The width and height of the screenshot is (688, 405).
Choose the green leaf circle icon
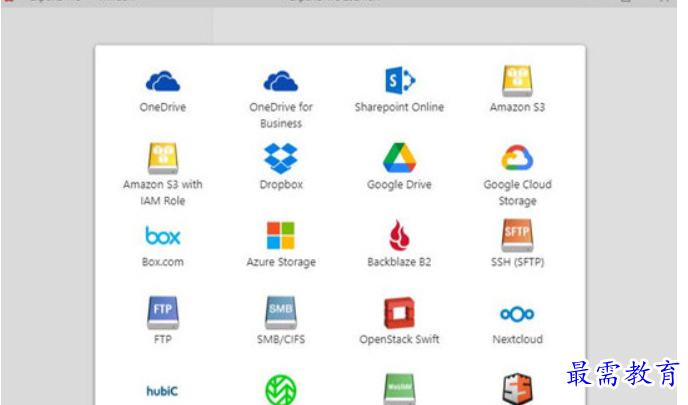[x=281, y=390]
